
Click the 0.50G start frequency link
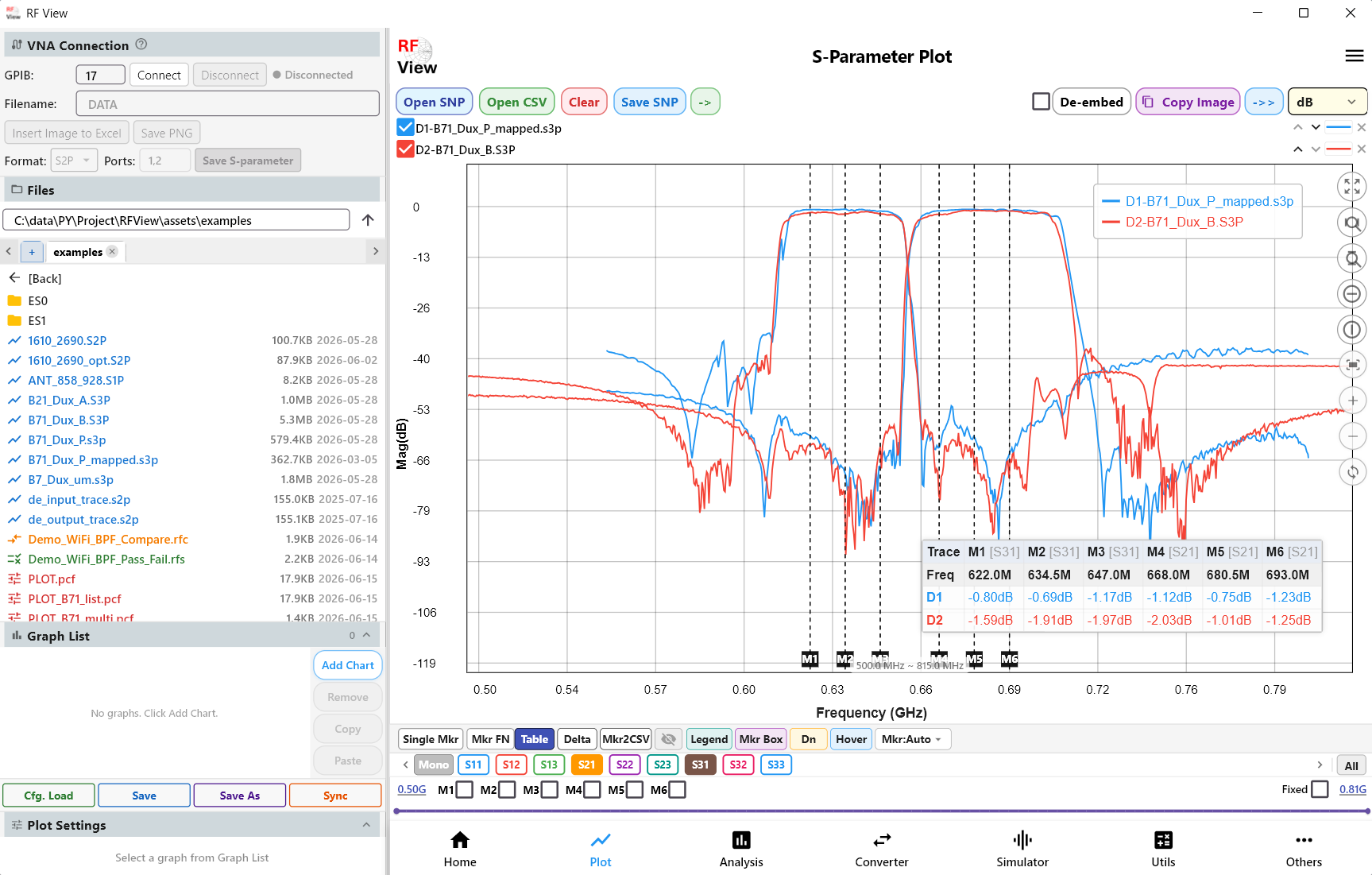coord(412,789)
